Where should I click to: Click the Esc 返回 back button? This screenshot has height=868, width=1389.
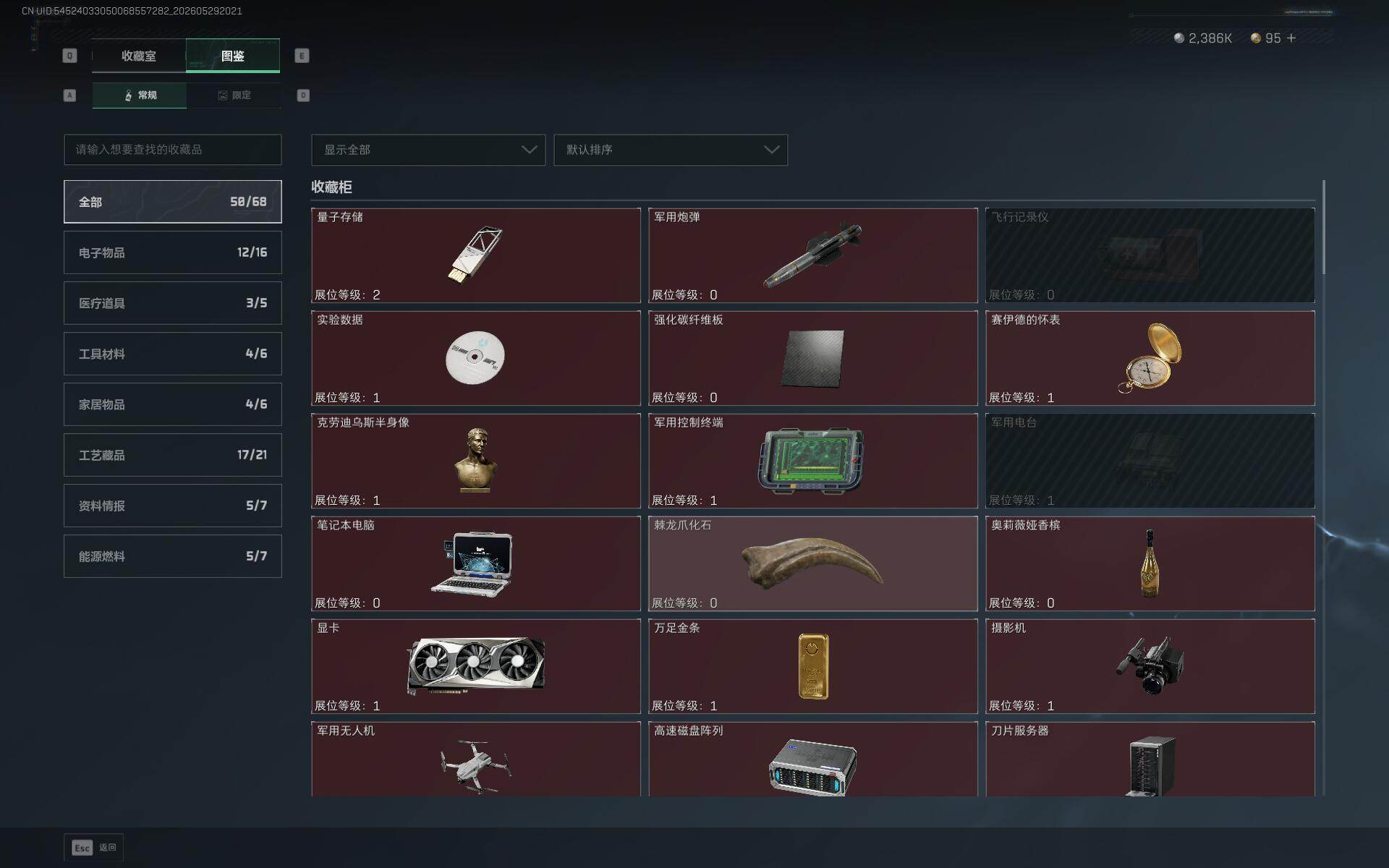(x=93, y=848)
